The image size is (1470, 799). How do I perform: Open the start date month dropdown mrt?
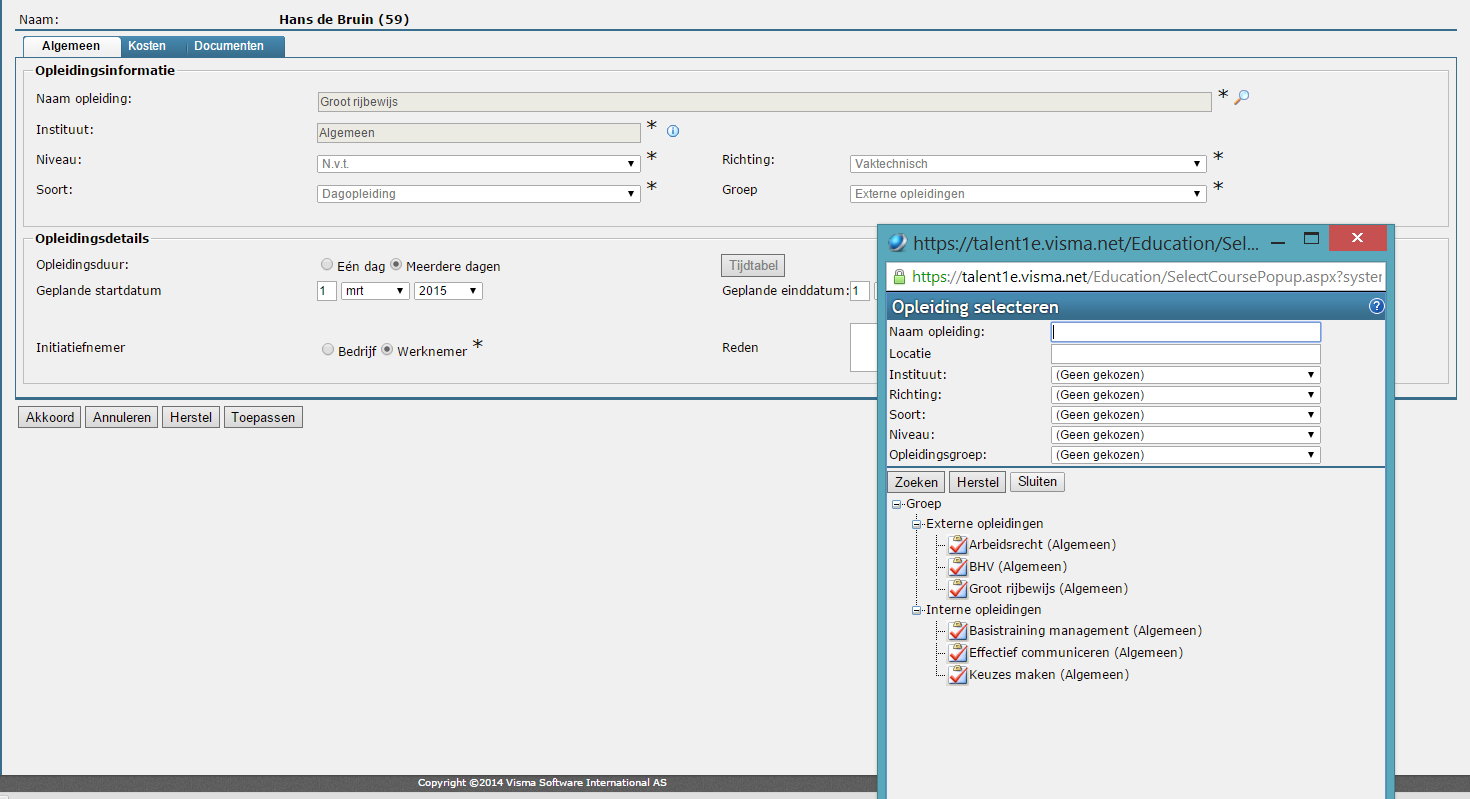376,291
